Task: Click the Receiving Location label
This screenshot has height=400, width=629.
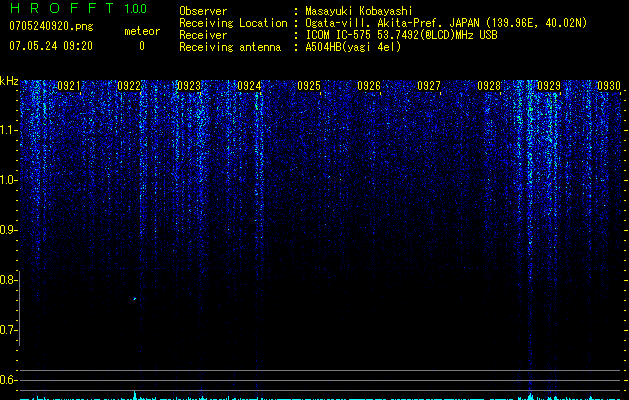Action: pos(233,23)
